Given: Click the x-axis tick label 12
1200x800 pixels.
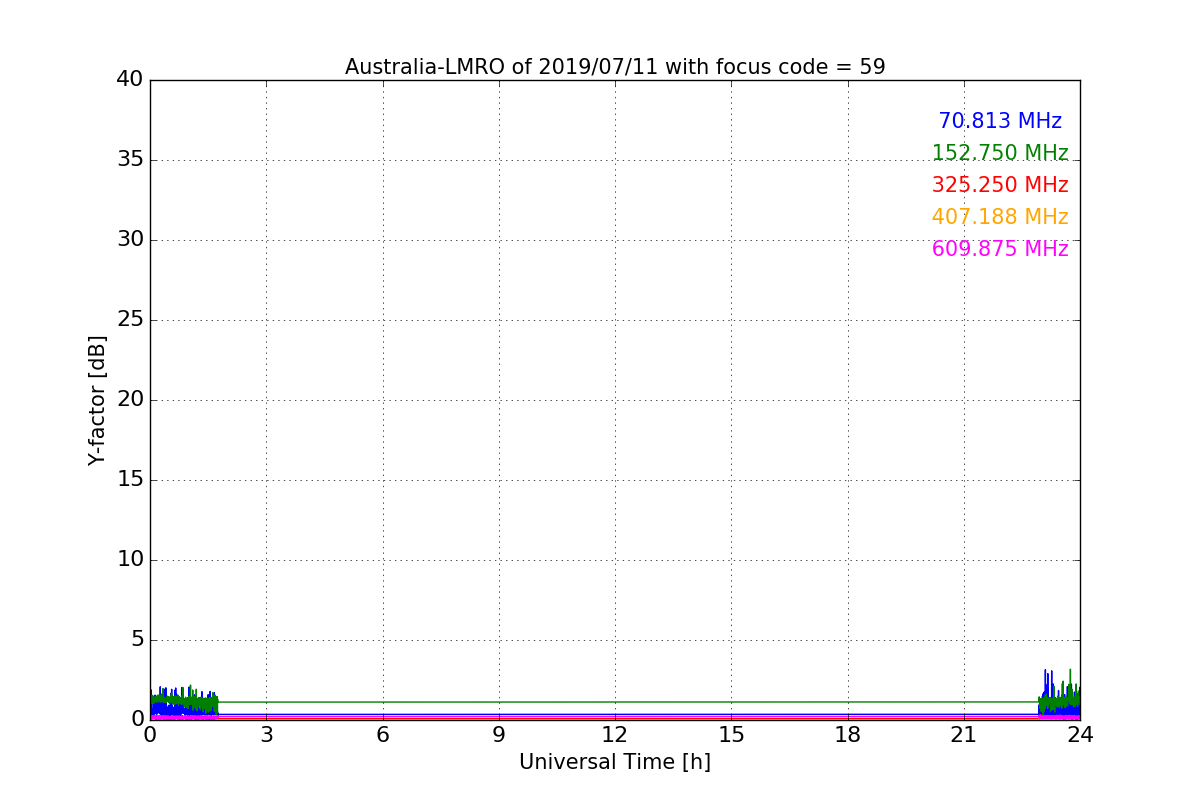Looking at the screenshot, I should 615,735.
